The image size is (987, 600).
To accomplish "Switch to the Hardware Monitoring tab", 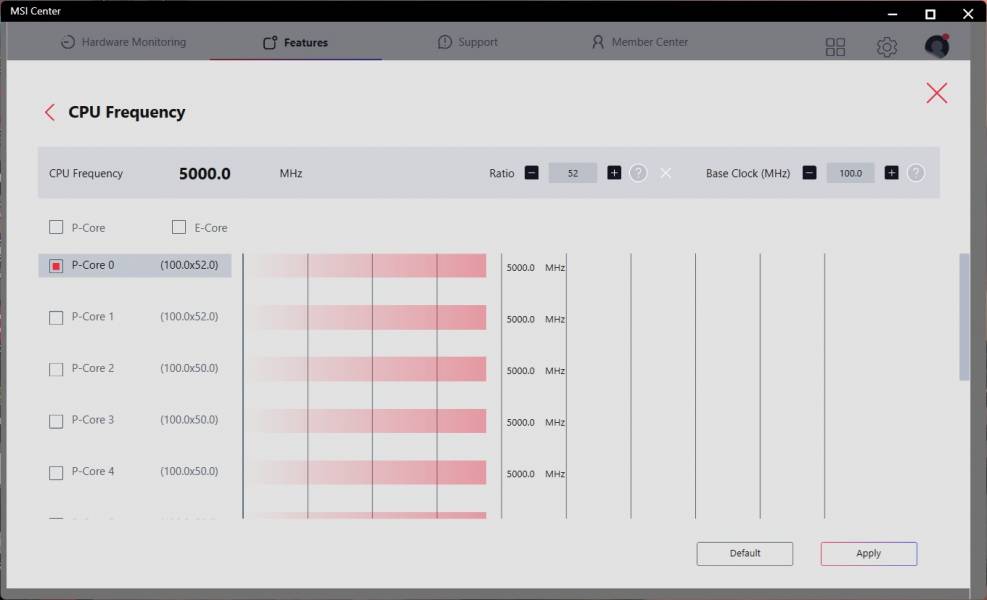I will (123, 42).
